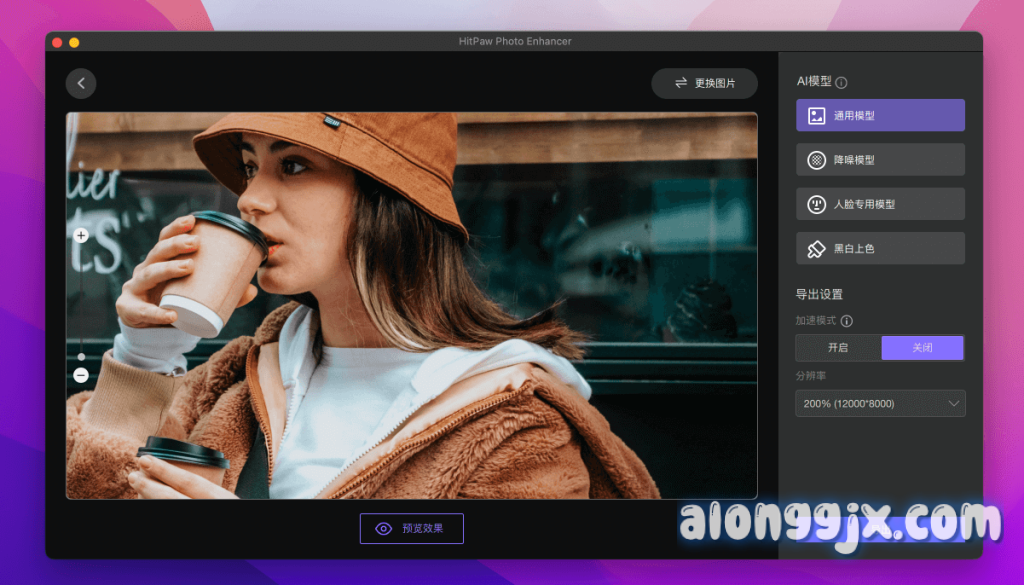Turn off acceleration with 关闭
The height and width of the screenshot is (585, 1024).
pos(922,348)
